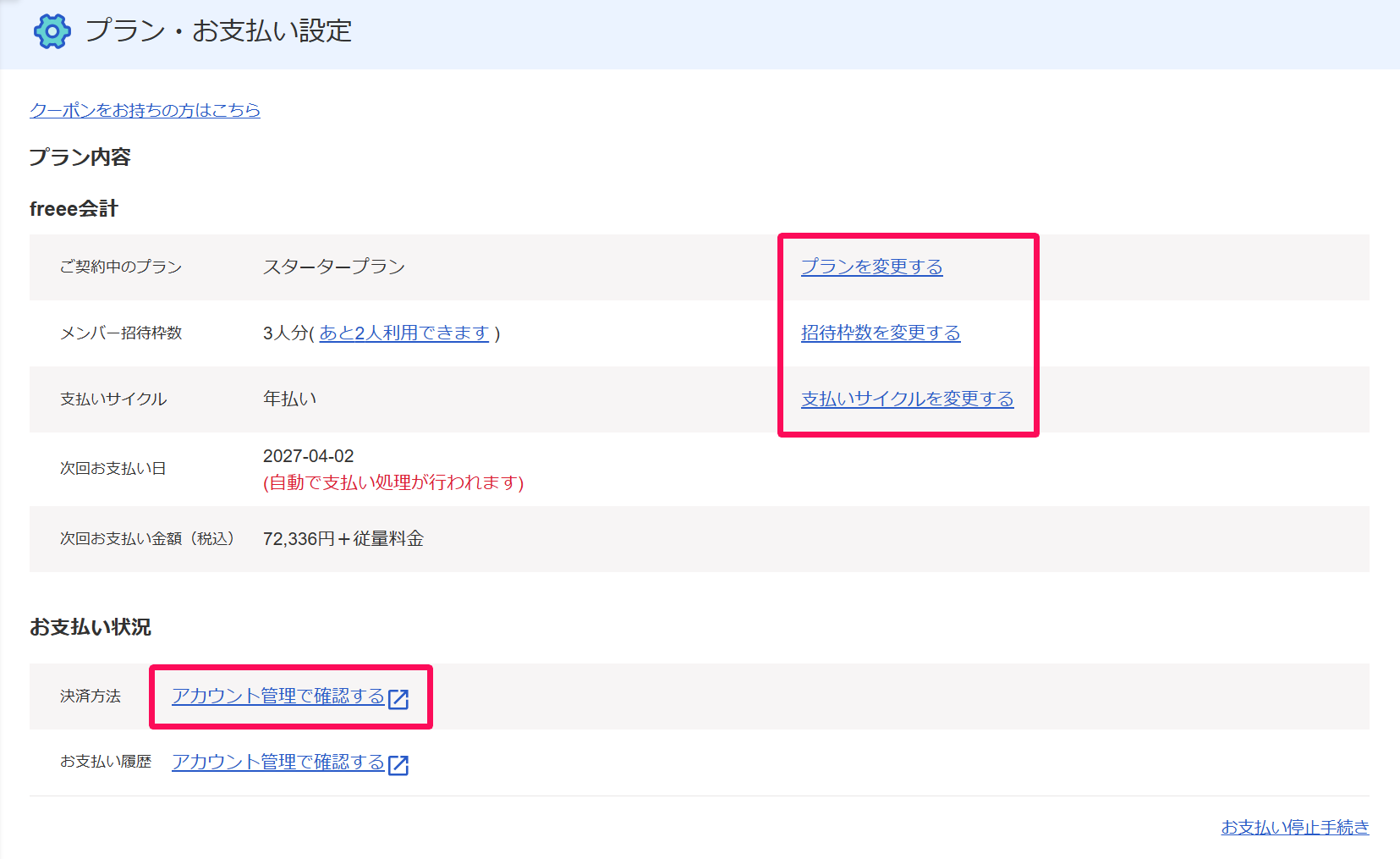Click the お支払い状況 section heading
Image resolution: width=1400 pixels, height=859 pixels.
point(91,627)
